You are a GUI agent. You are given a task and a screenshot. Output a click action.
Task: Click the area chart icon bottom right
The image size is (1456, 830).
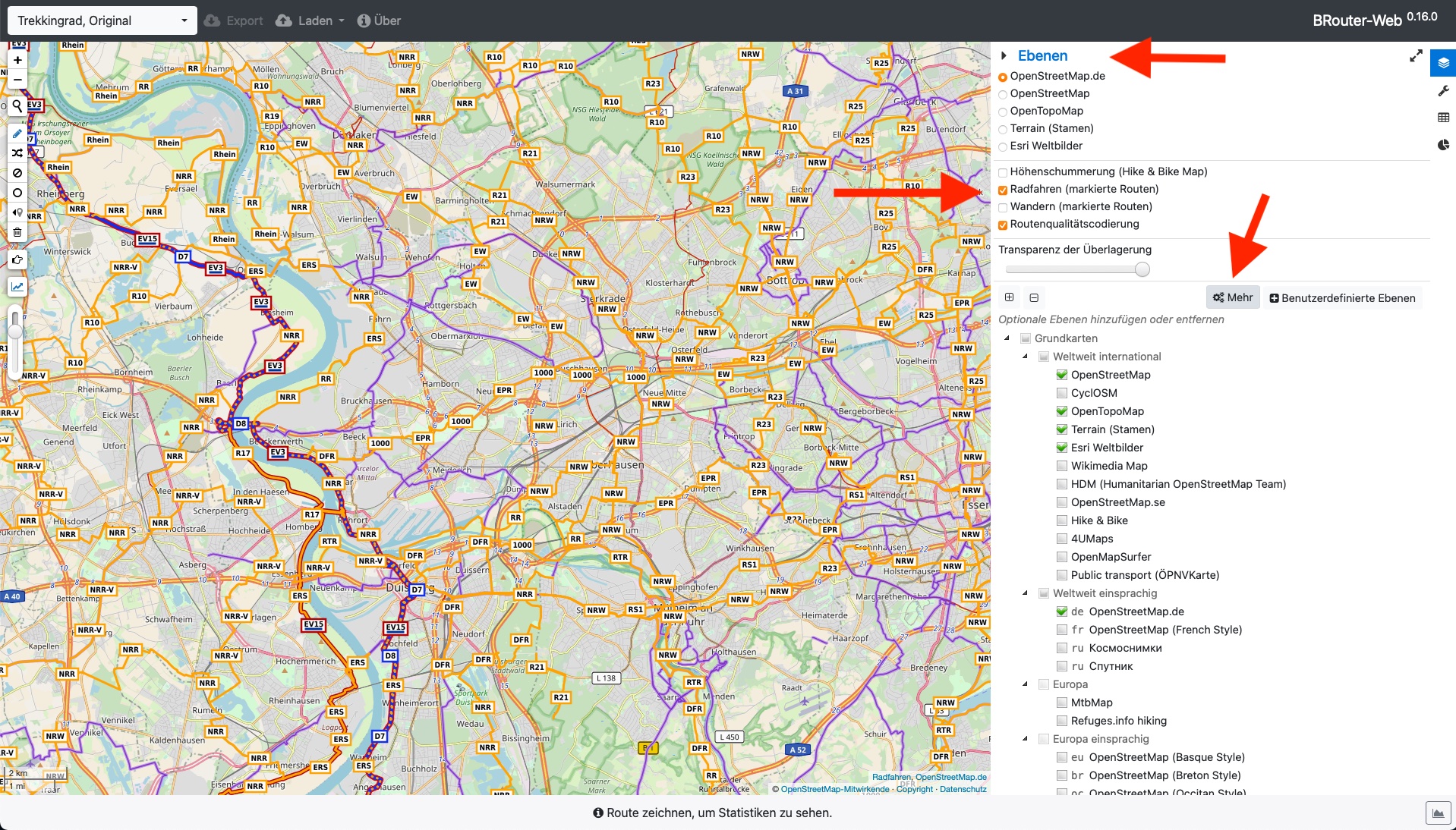coord(1438,813)
